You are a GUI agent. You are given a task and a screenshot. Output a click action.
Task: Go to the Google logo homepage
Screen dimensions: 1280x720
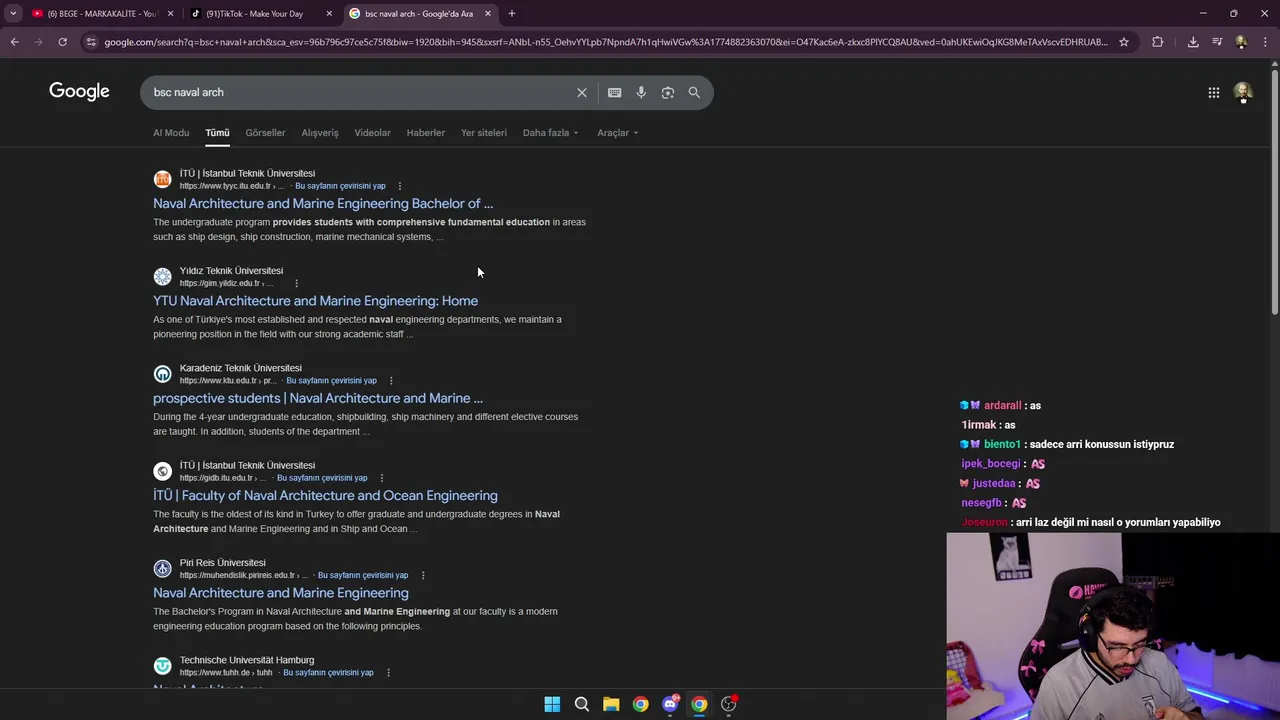point(79,92)
